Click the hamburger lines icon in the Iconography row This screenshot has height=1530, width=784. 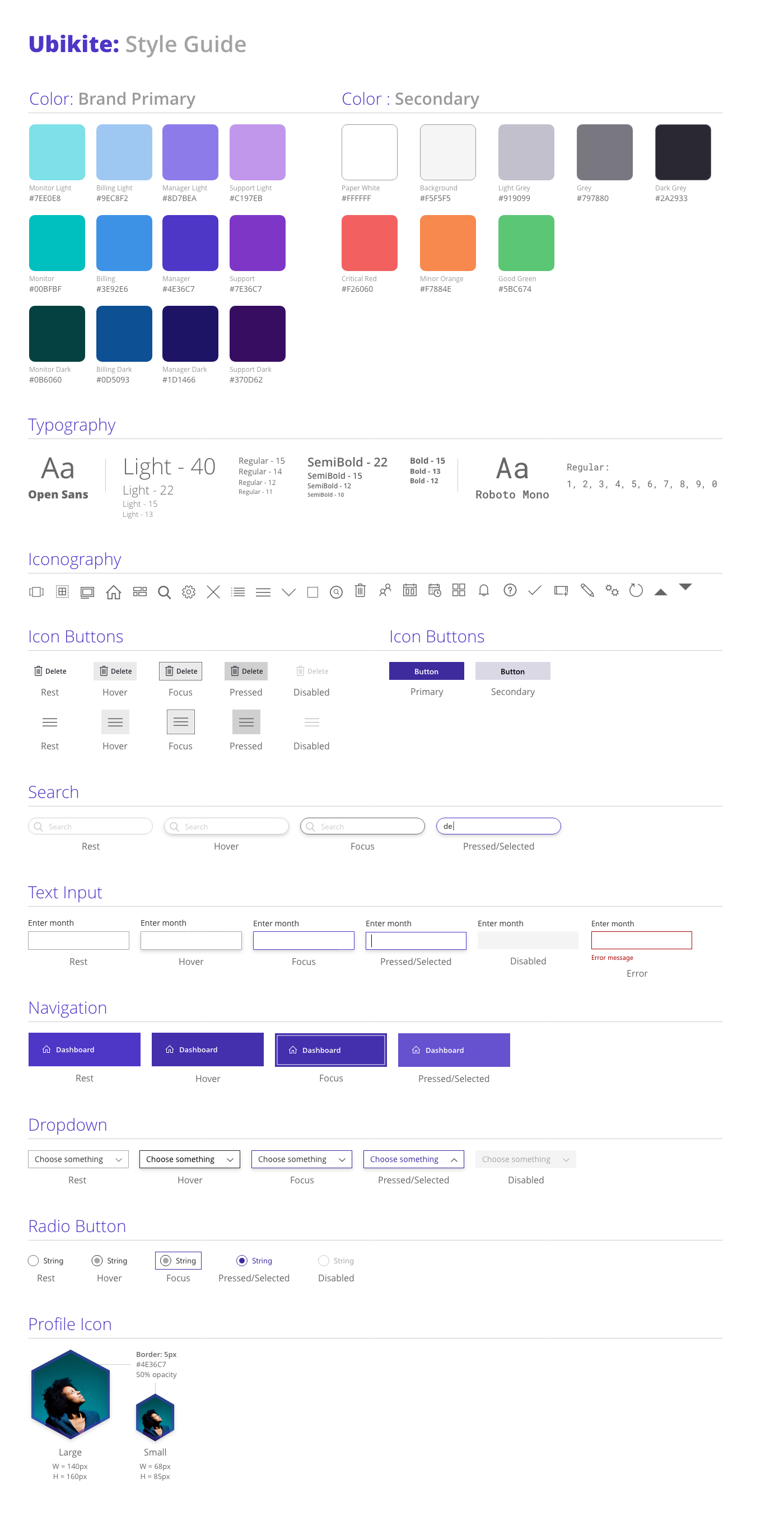coord(263,592)
